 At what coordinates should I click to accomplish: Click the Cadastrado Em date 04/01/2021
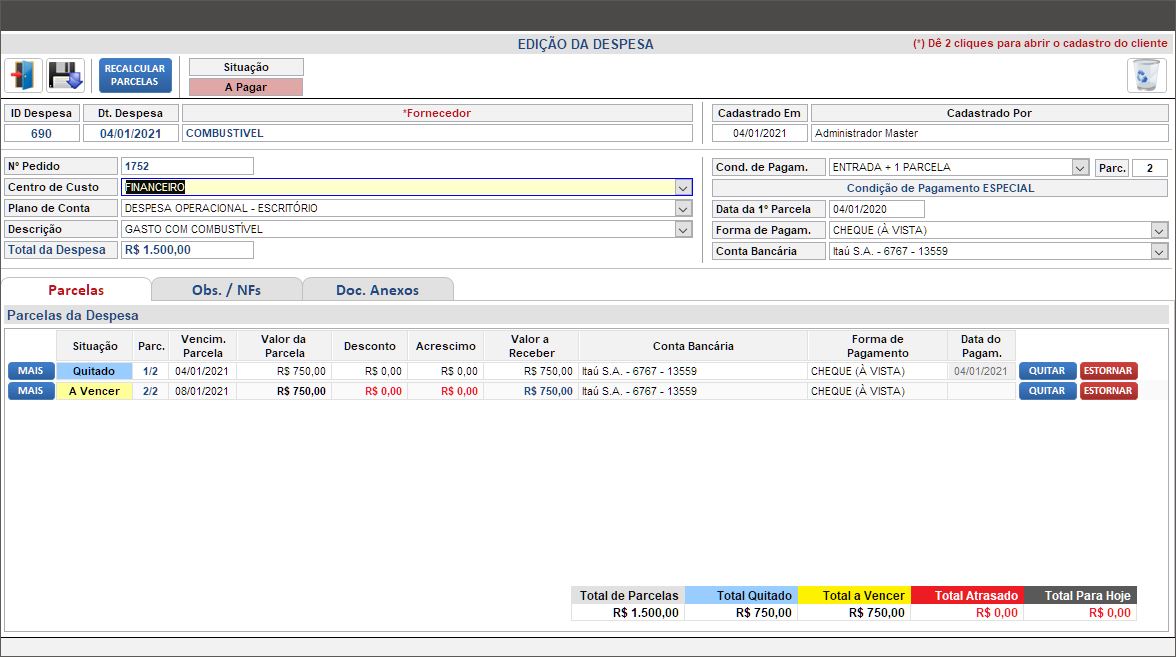pos(760,134)
